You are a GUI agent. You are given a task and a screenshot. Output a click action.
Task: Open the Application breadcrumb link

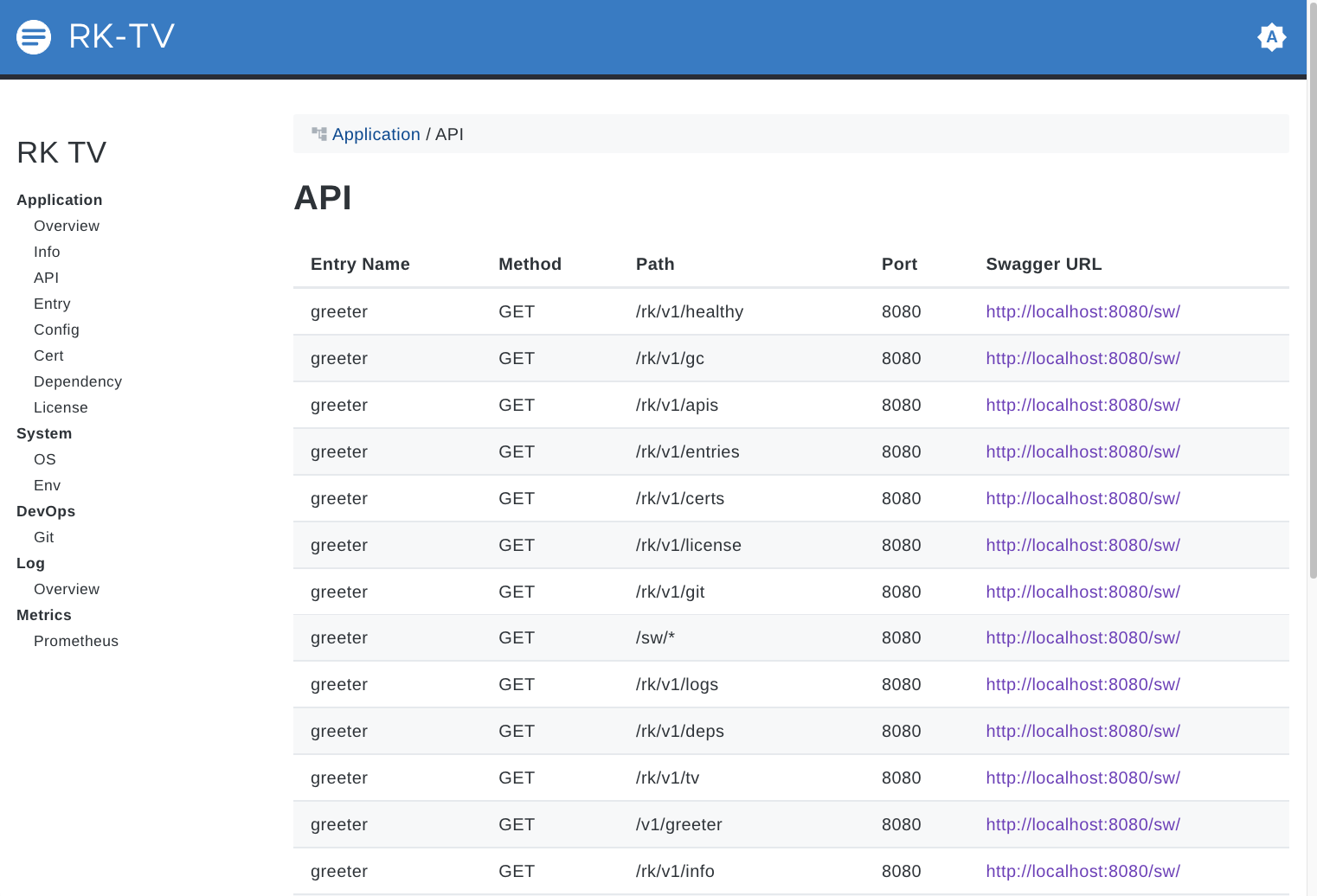tap(376, 134)
